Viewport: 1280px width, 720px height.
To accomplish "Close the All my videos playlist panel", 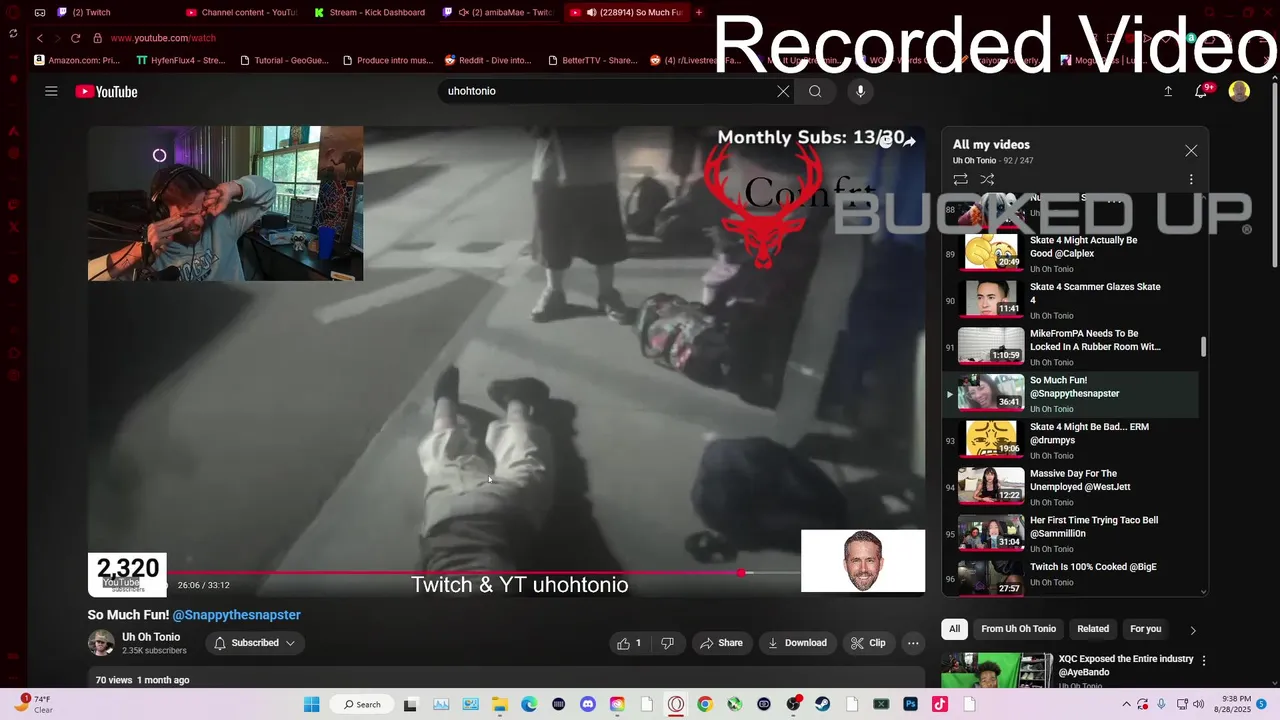I will pyautogui.click(x=1191, y=151).
